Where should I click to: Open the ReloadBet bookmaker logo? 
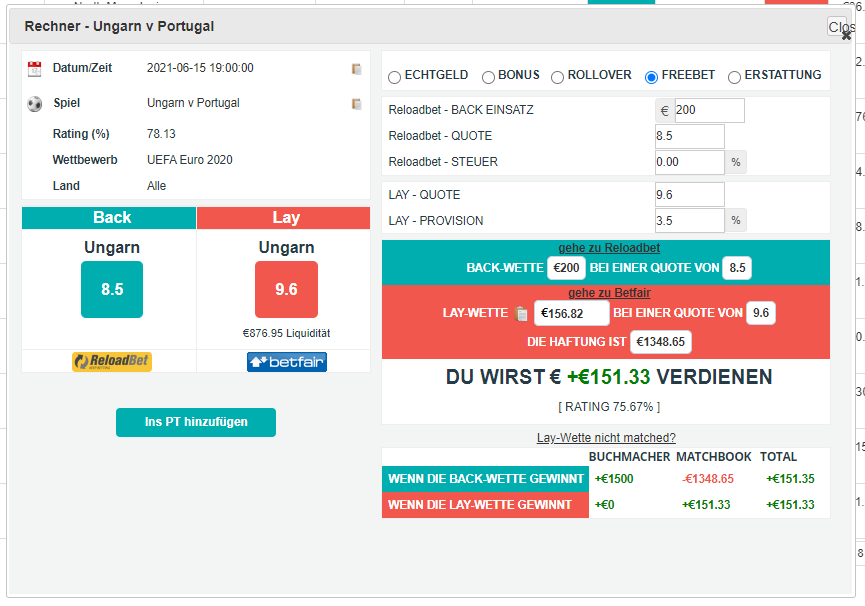[111, 362]
